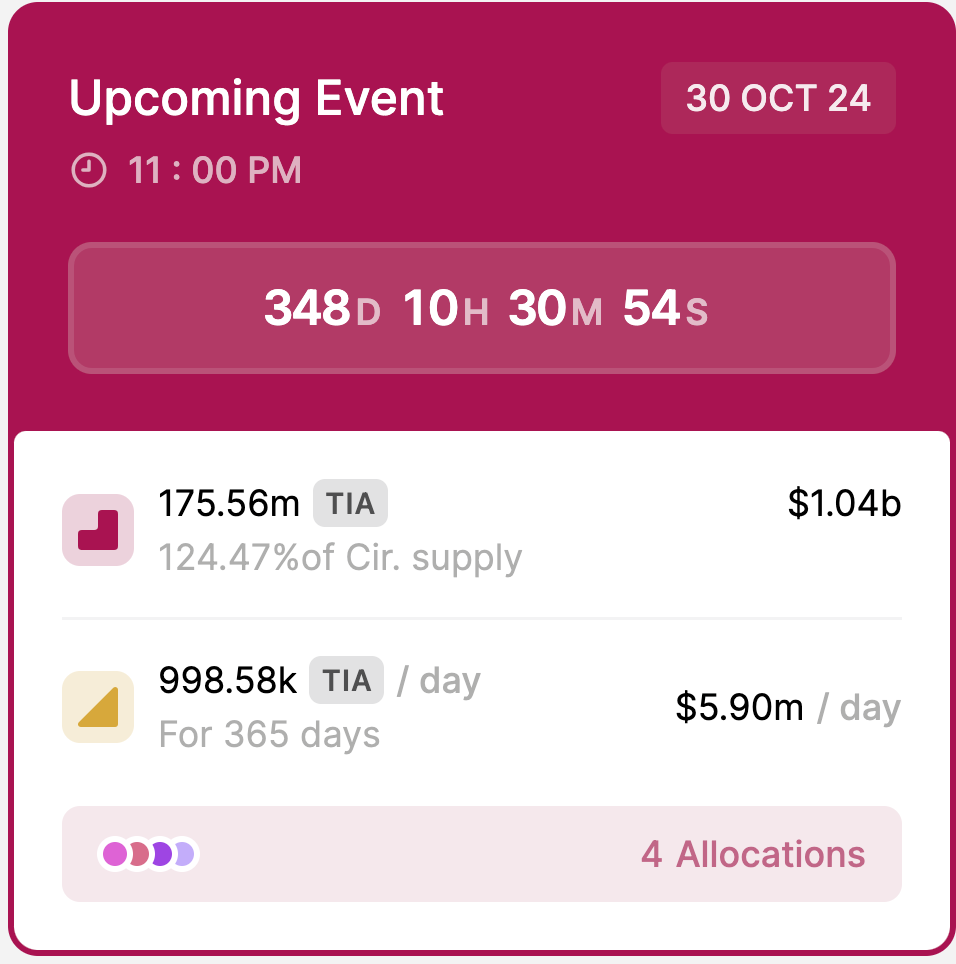The width and height of the screenshot is (956, 964).
Task: Click the 30 OCT 24 date badge
Action: [778, 98]
